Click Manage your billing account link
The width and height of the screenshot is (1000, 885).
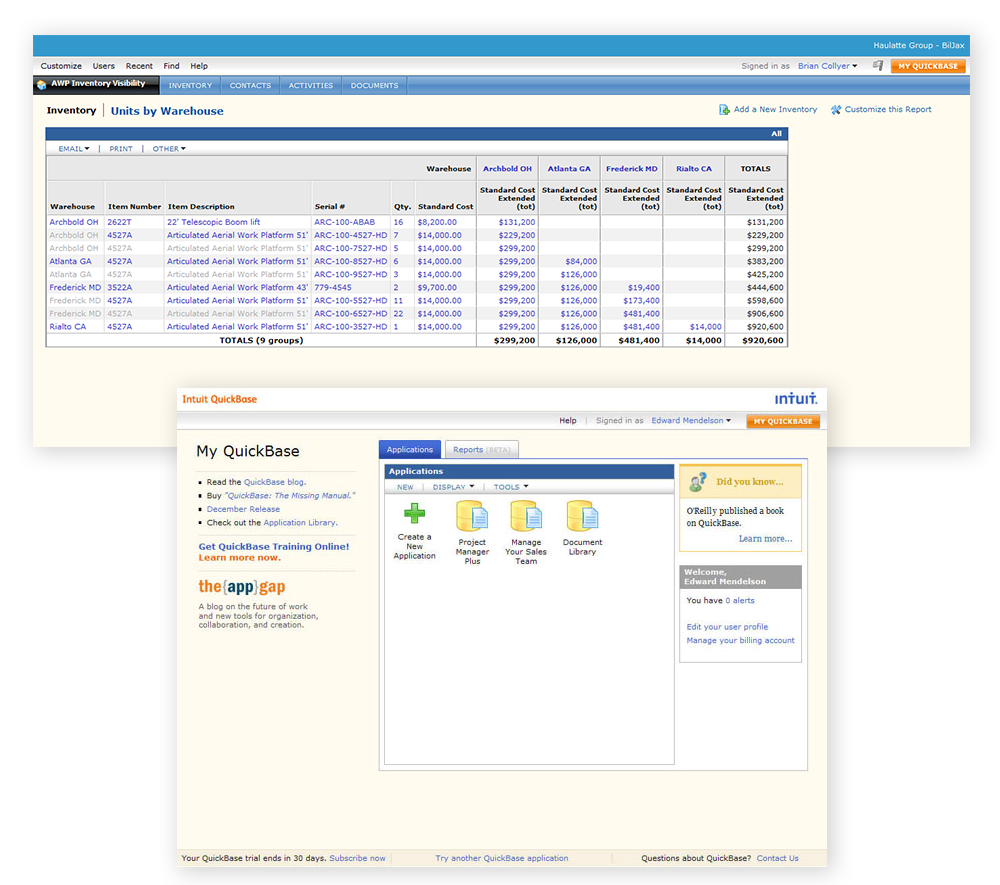coord(740,640)
